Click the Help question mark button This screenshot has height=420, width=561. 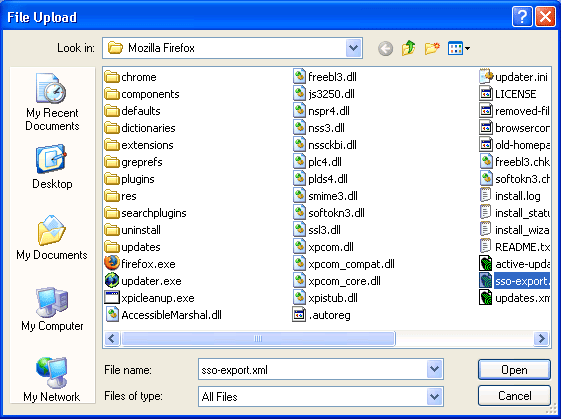coord(522,17)
